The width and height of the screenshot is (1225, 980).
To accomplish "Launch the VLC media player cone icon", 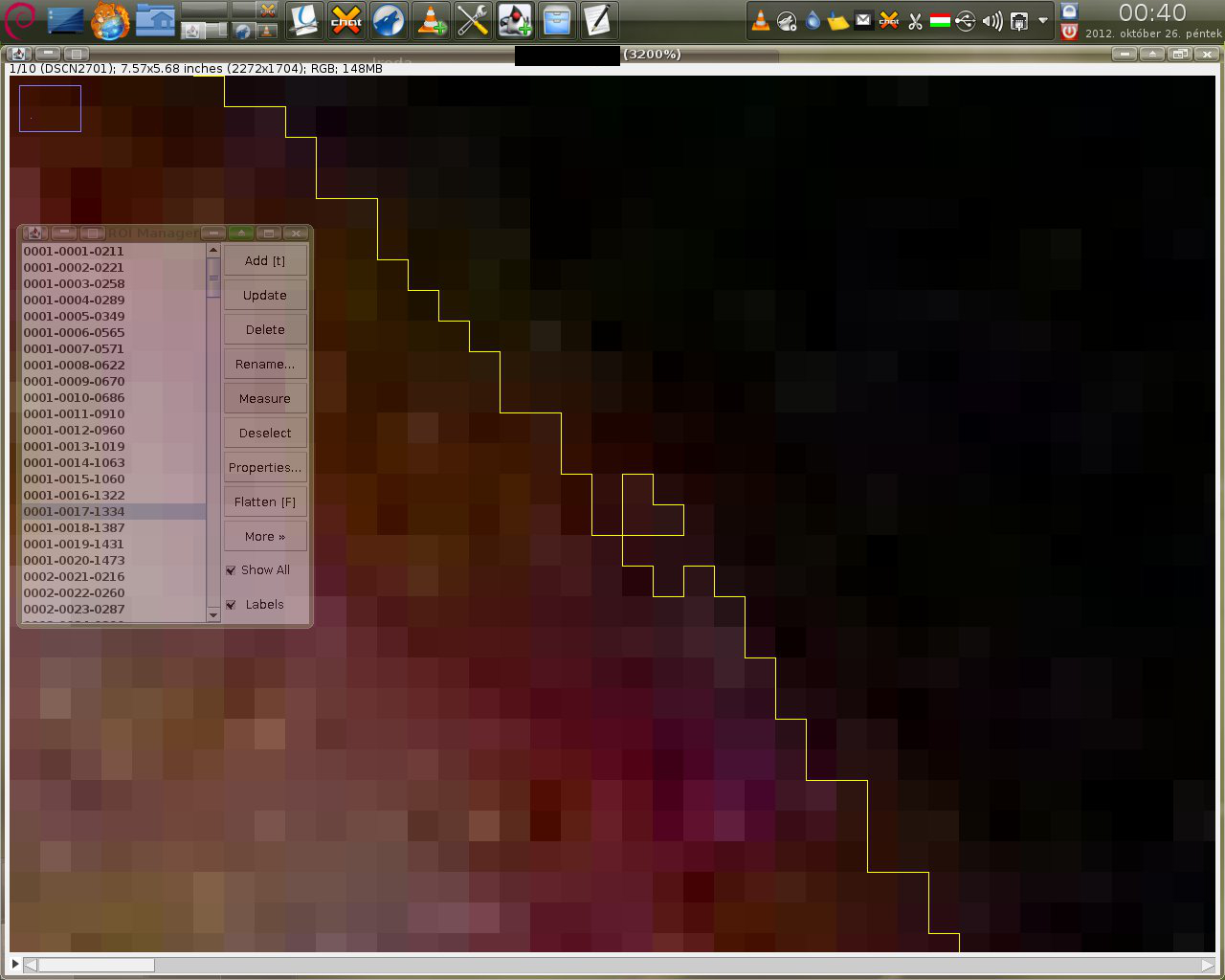I will (431, 20).
